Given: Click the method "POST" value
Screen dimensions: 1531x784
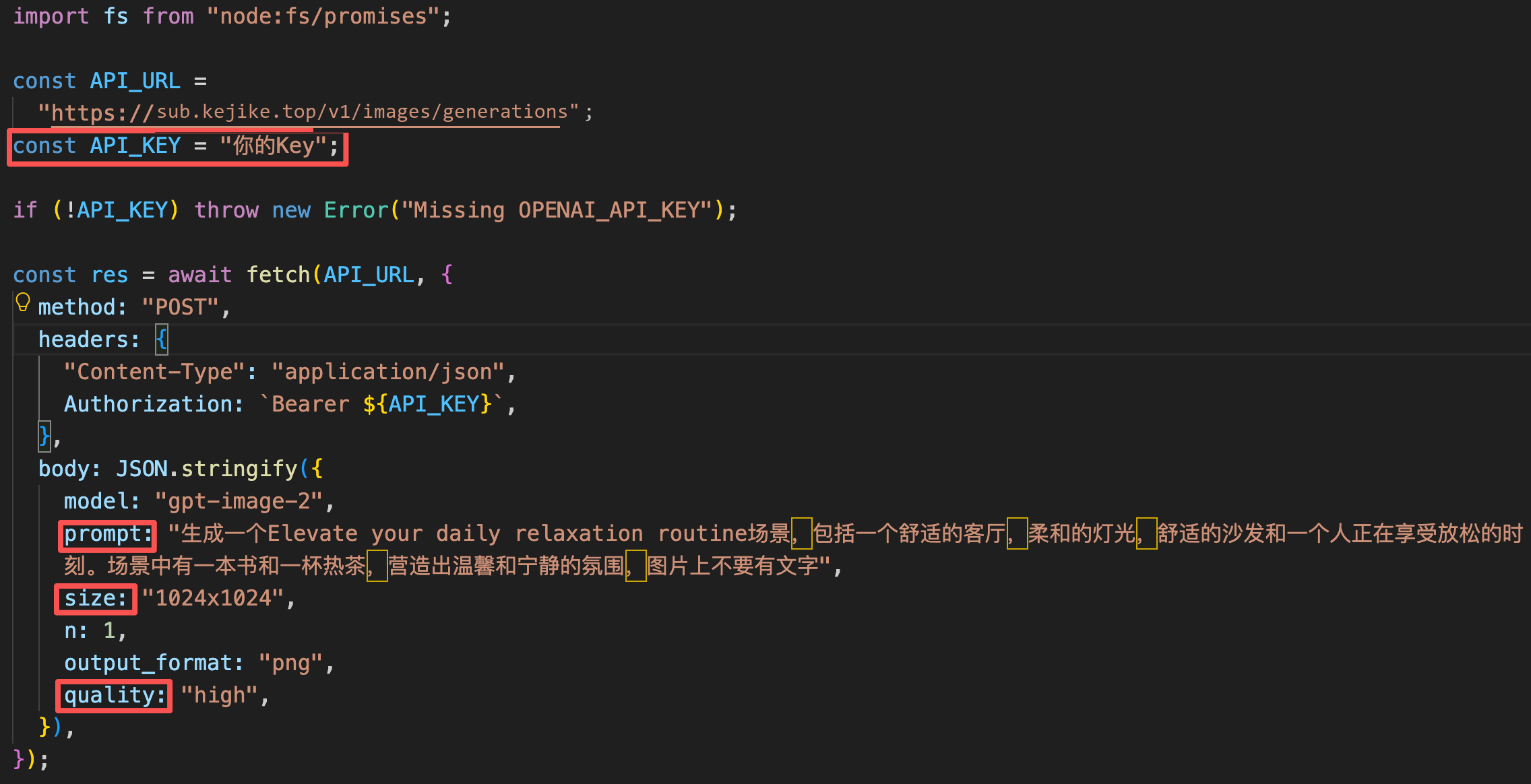Looking at the screenshot, I should (x=180, y=307).
